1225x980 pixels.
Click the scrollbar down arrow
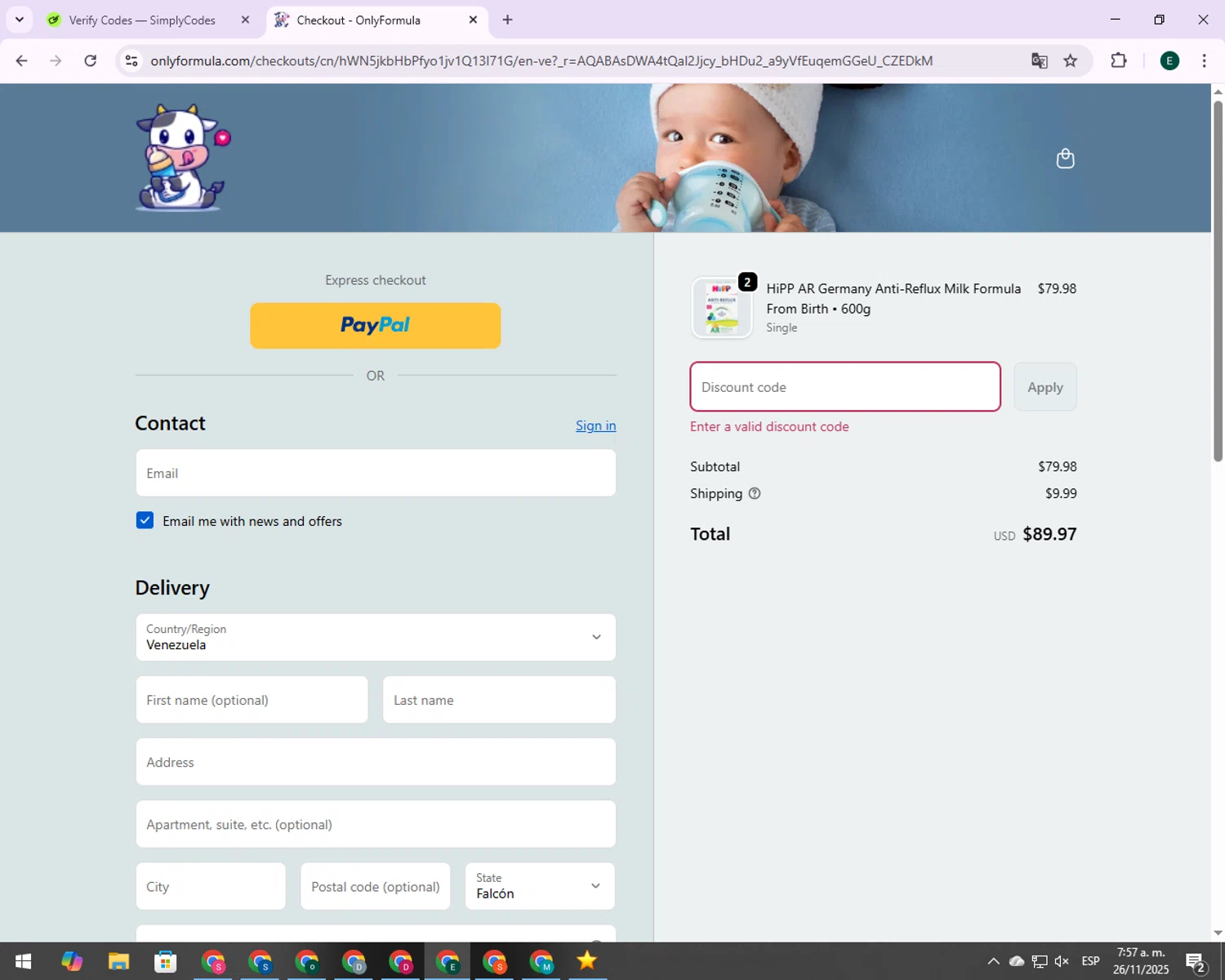coord(1218,933)
